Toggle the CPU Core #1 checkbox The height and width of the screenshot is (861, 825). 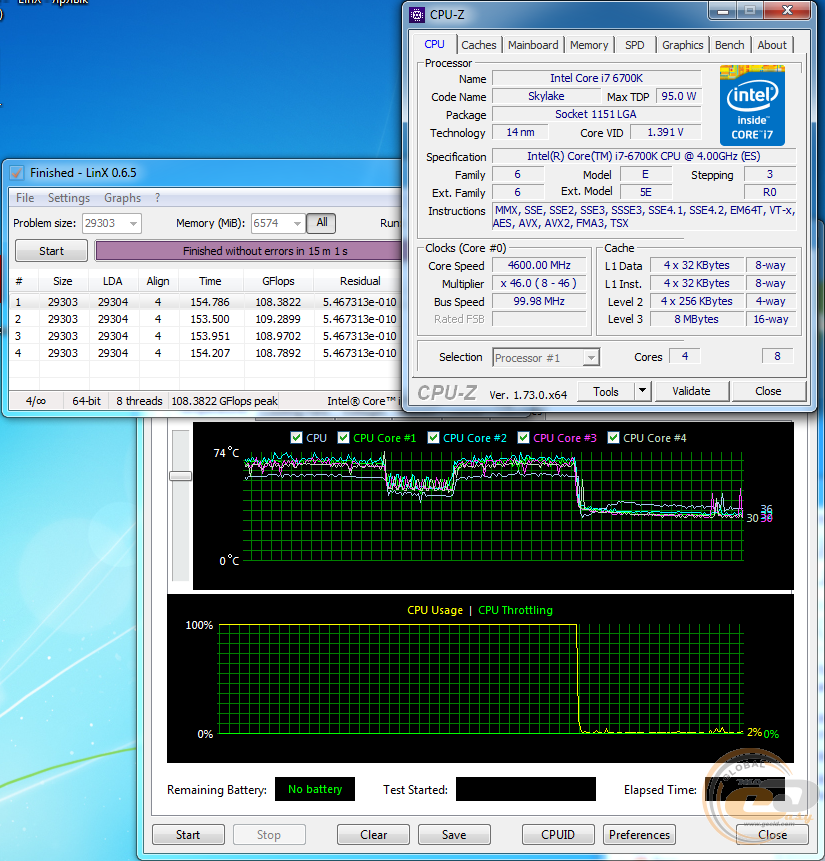point(344,438)
